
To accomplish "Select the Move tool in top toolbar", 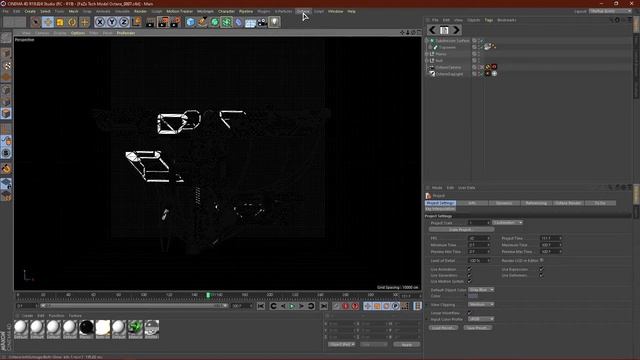I will 48,22.
